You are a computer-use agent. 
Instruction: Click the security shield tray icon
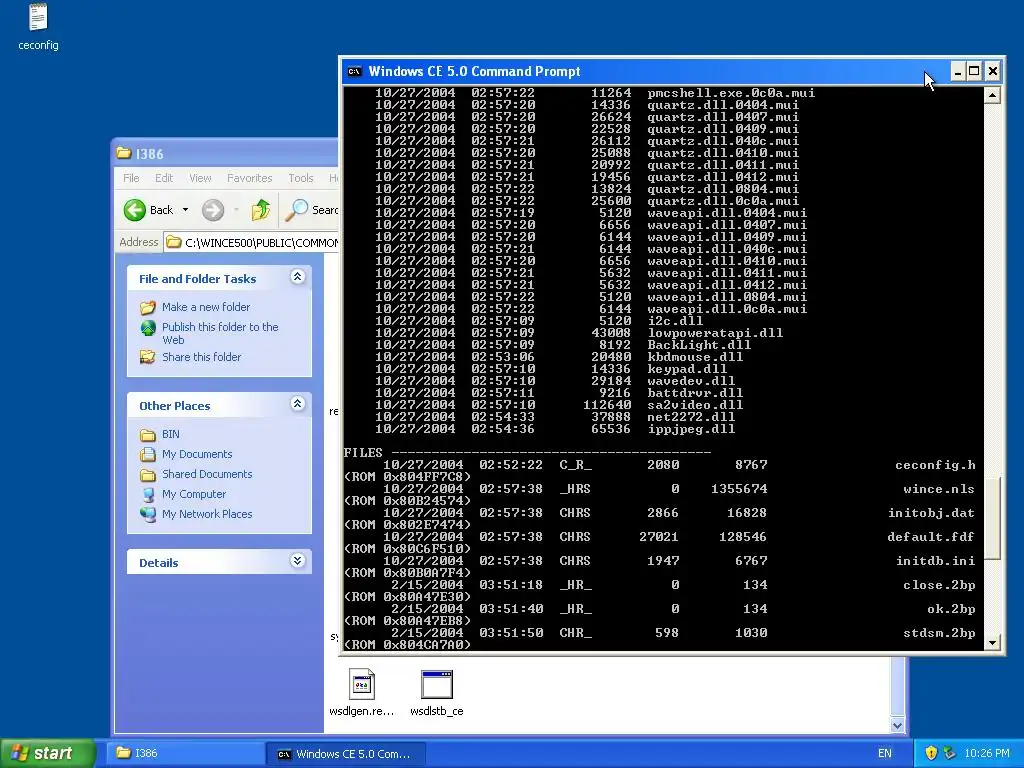(931, 753)
